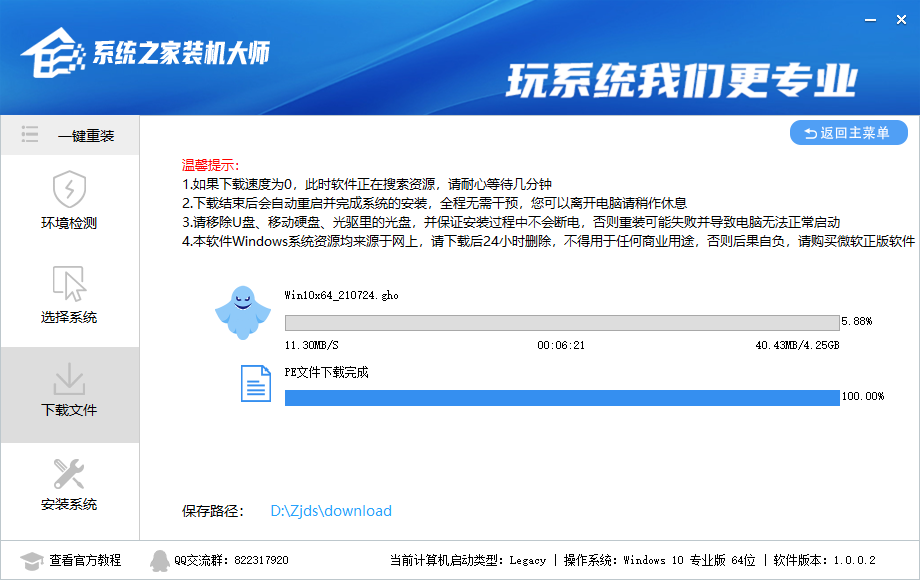Click 软件版本 1.0.0.2 status entry
The height and width of the screenshot is (580, 920).
click(x=824, y=561)
